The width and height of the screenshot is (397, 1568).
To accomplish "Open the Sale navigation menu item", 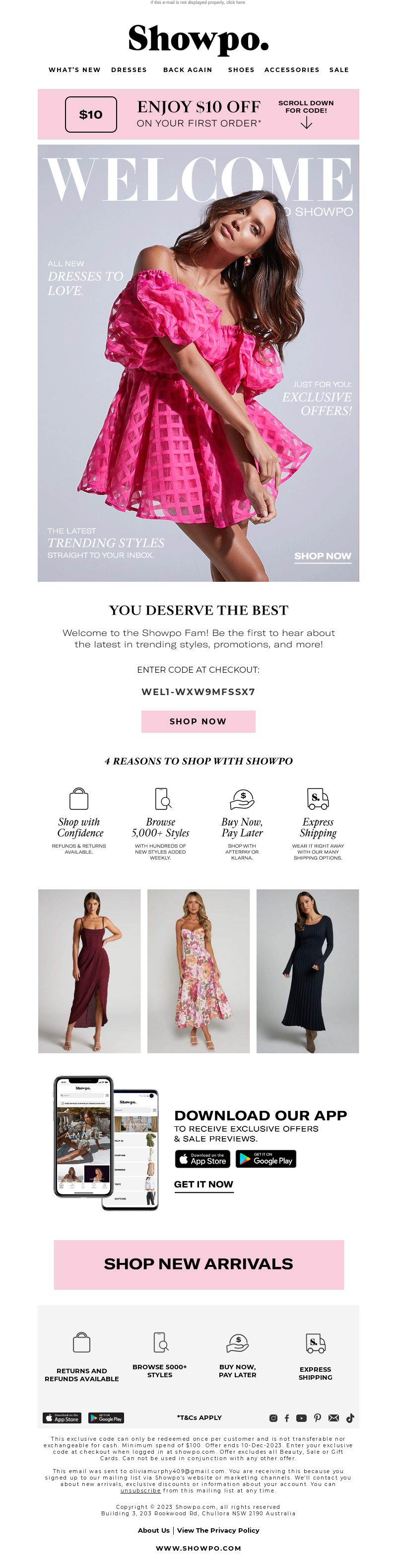I will (339, 70).
